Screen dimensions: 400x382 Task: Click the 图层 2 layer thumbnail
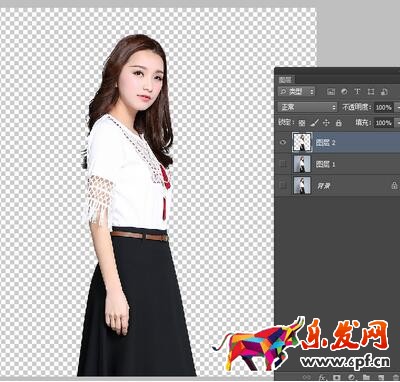coord(302,142)
